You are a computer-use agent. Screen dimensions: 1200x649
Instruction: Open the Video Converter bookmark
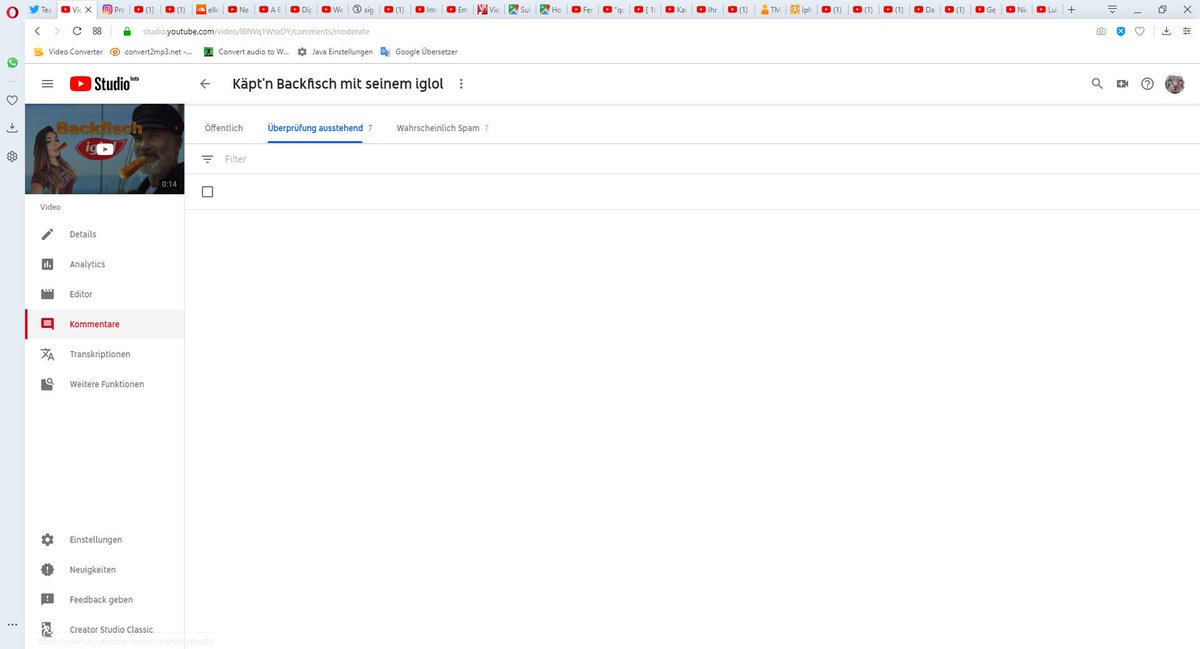point(68,51)
